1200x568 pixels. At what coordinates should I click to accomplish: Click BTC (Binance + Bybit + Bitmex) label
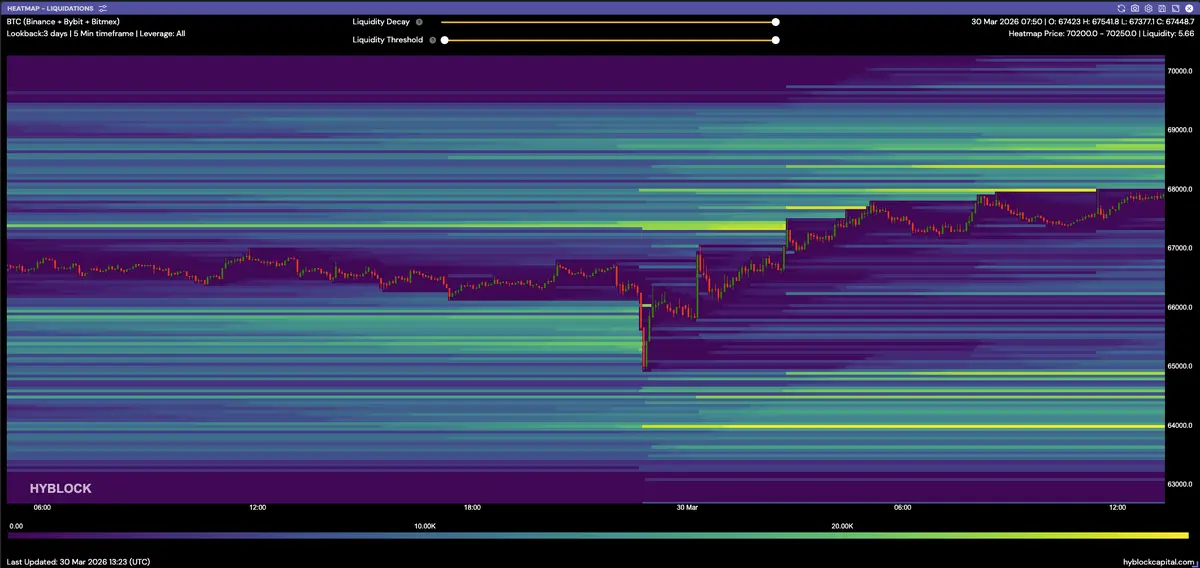click(64, 21)
